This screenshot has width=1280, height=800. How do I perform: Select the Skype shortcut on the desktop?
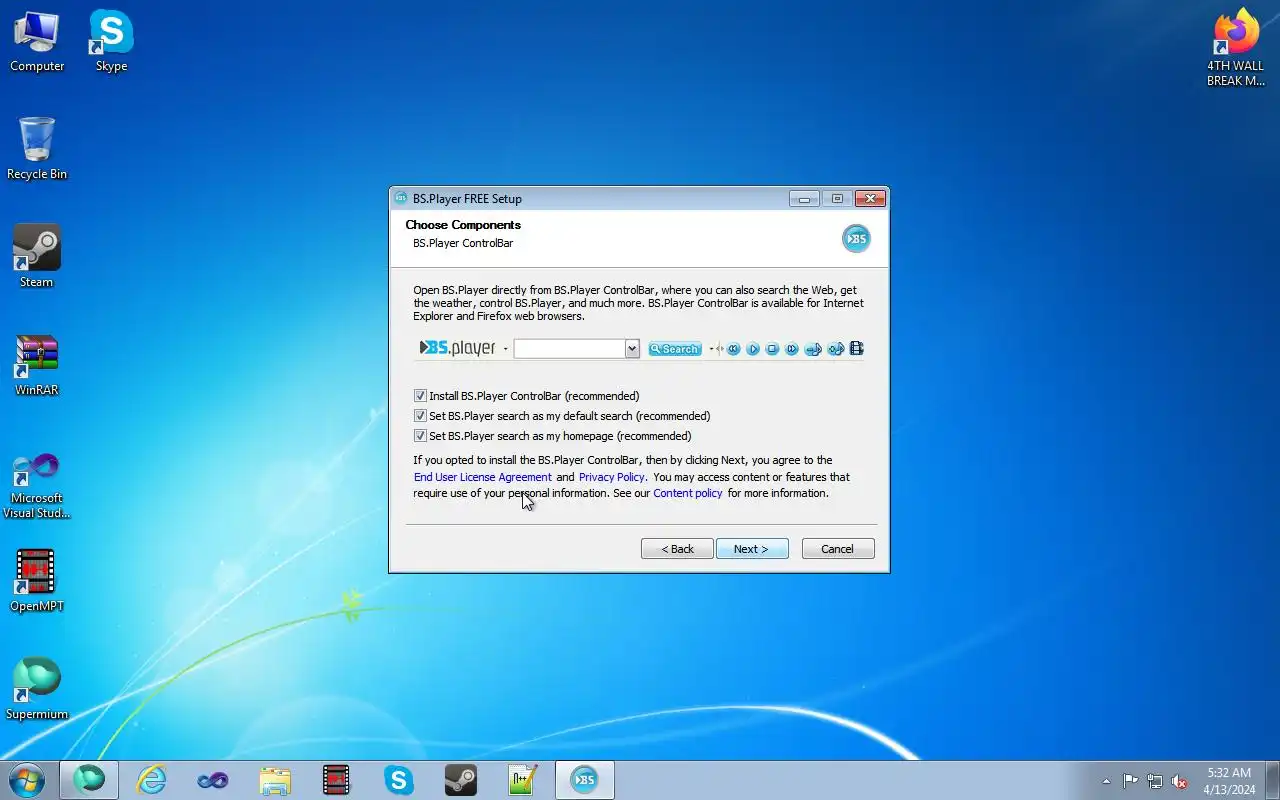111,42
